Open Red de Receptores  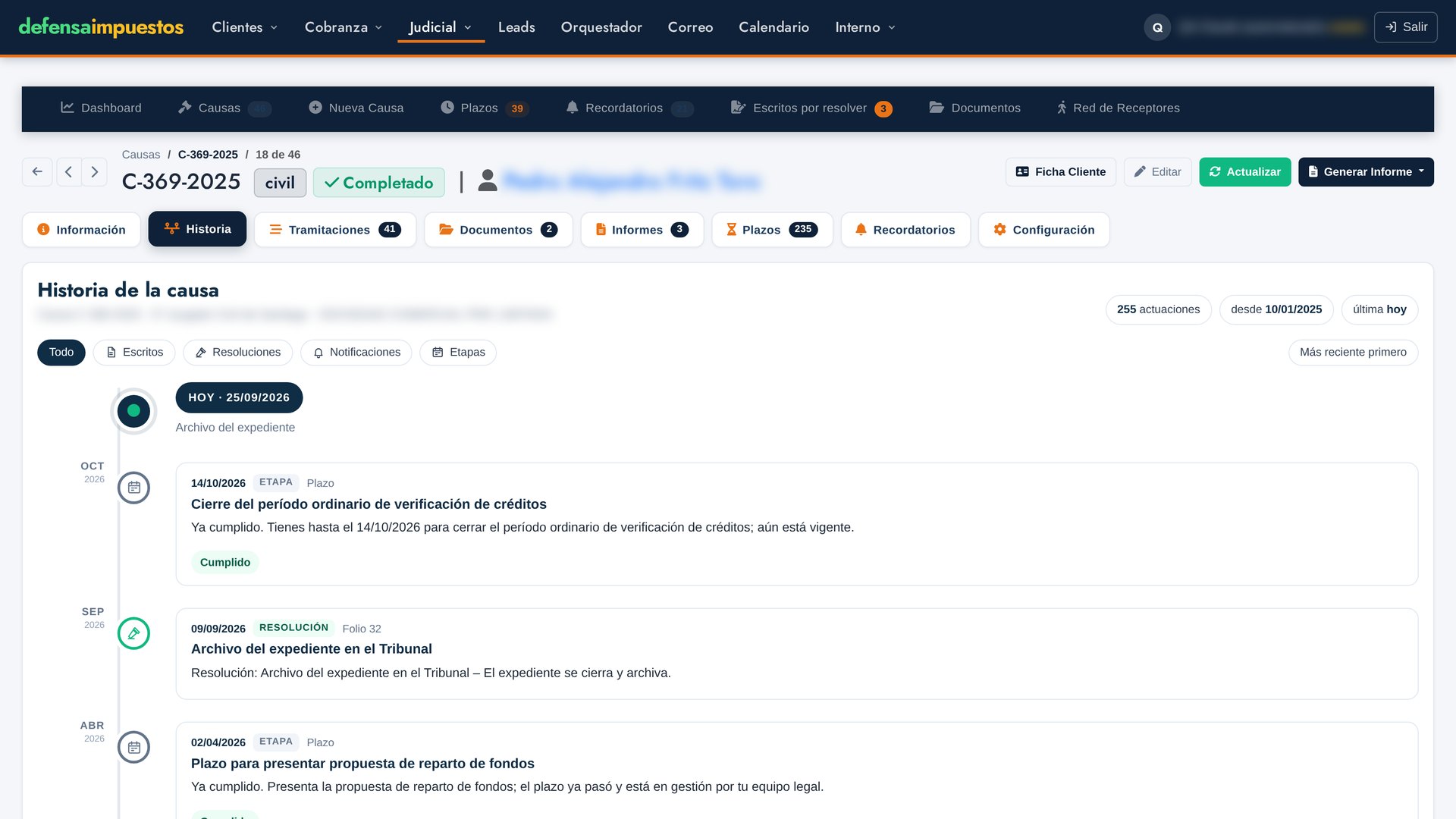(x=1118, y=108)
